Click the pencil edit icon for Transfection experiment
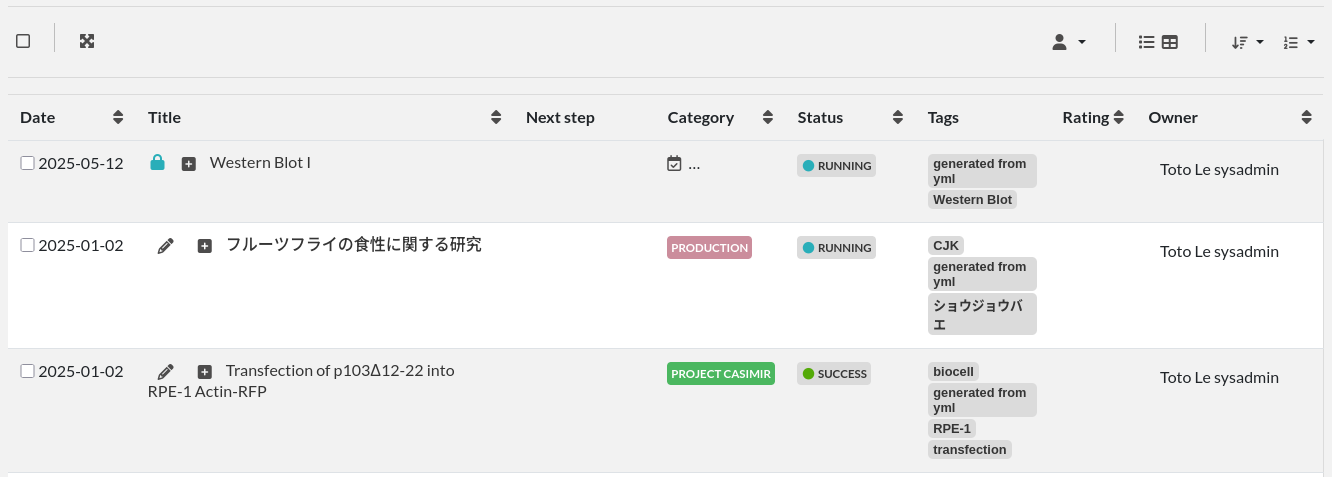The image size is (1332, 477). 166,371
